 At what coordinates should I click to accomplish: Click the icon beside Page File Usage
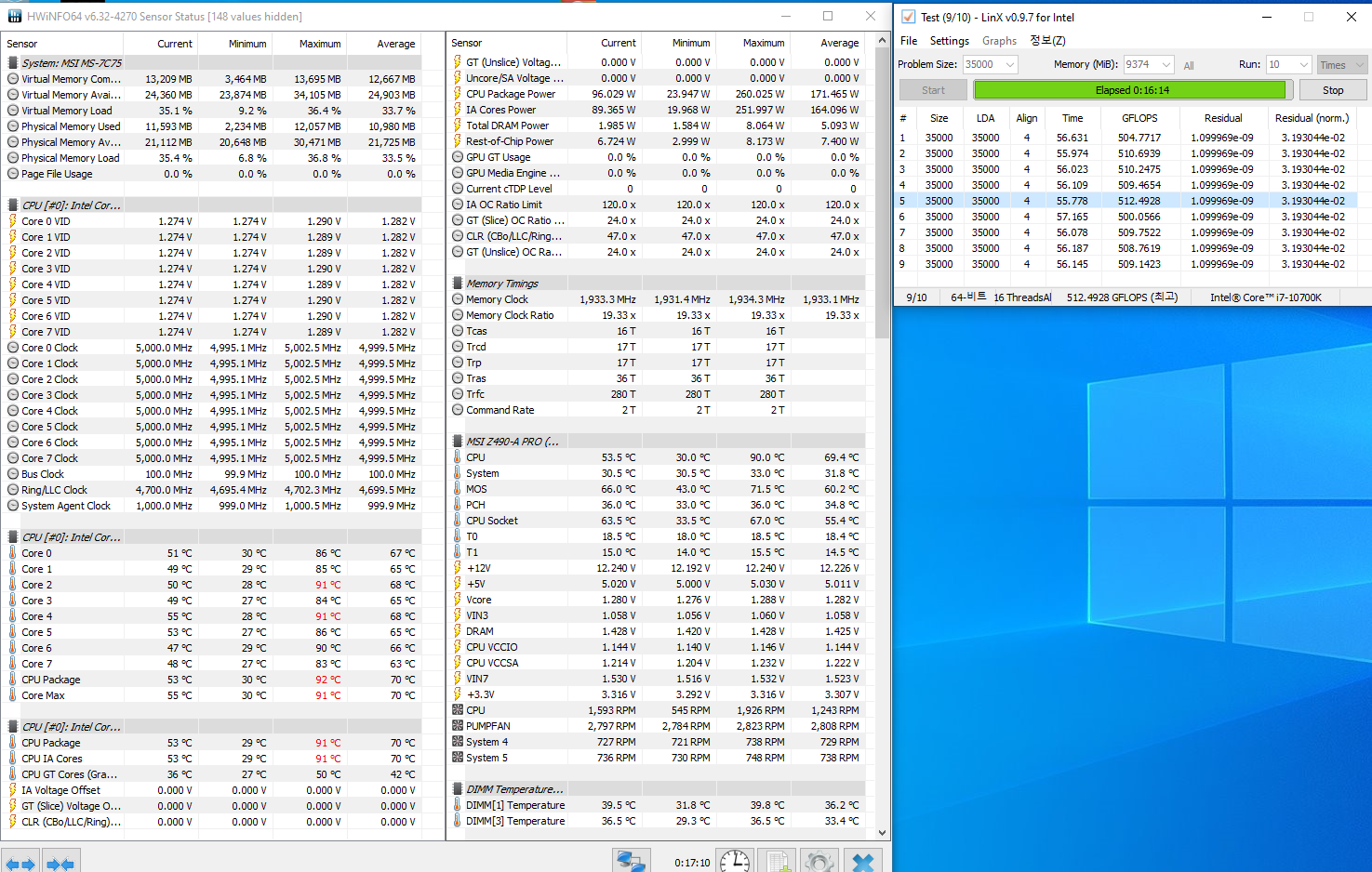(13, 174)
